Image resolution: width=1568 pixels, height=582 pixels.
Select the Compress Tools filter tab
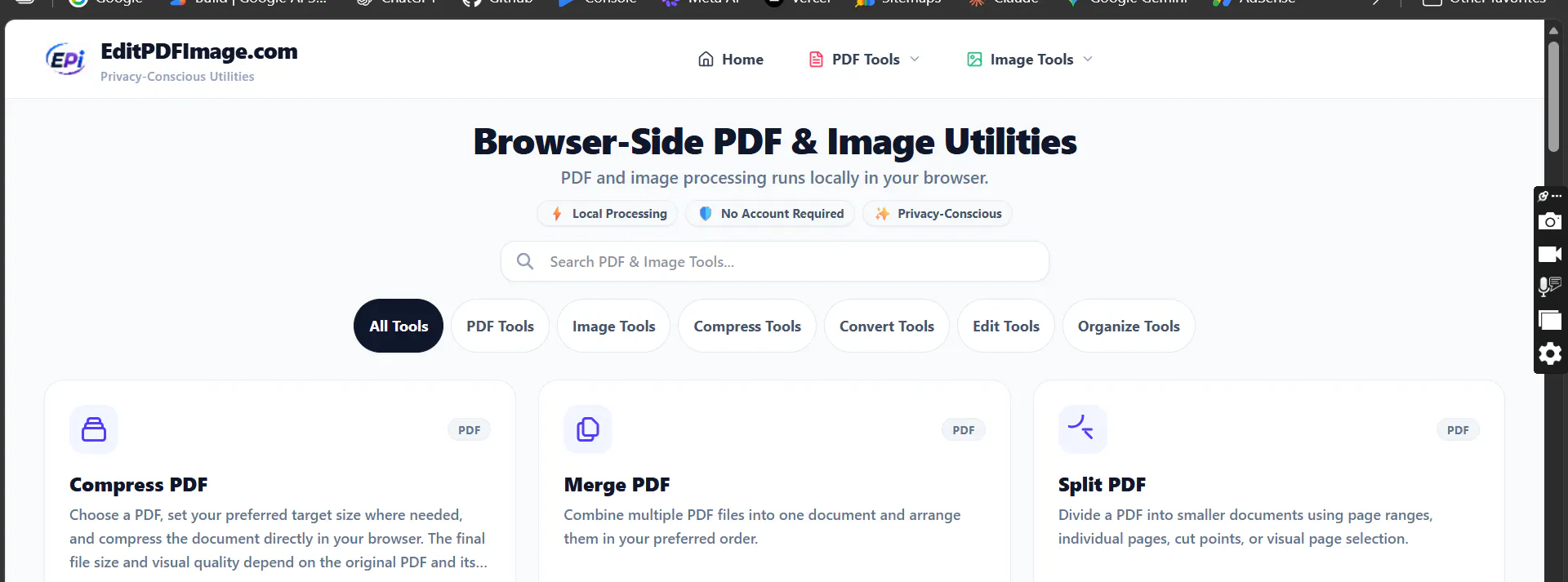747,326
